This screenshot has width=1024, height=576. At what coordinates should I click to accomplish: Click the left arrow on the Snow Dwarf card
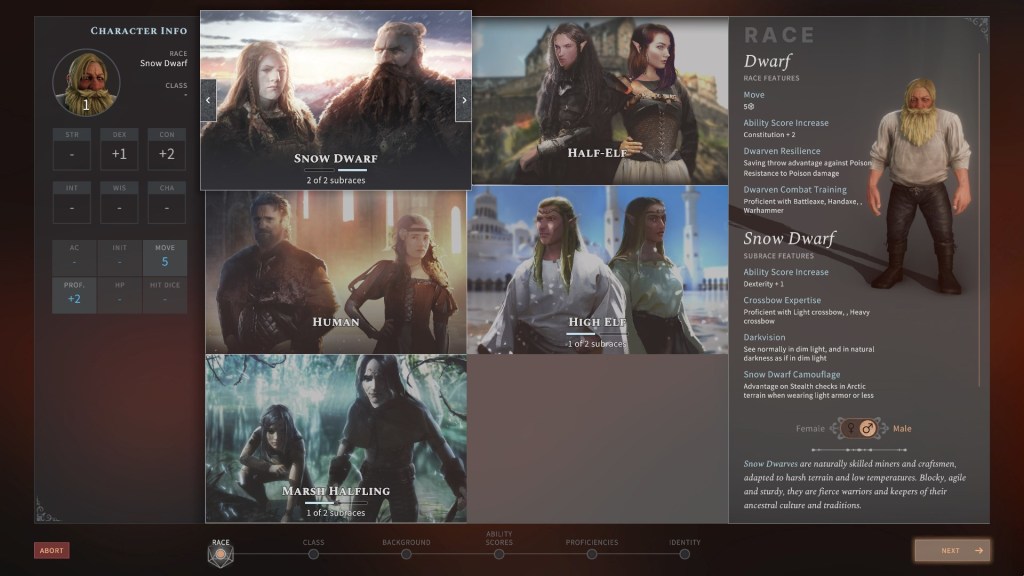click(208, 100)
